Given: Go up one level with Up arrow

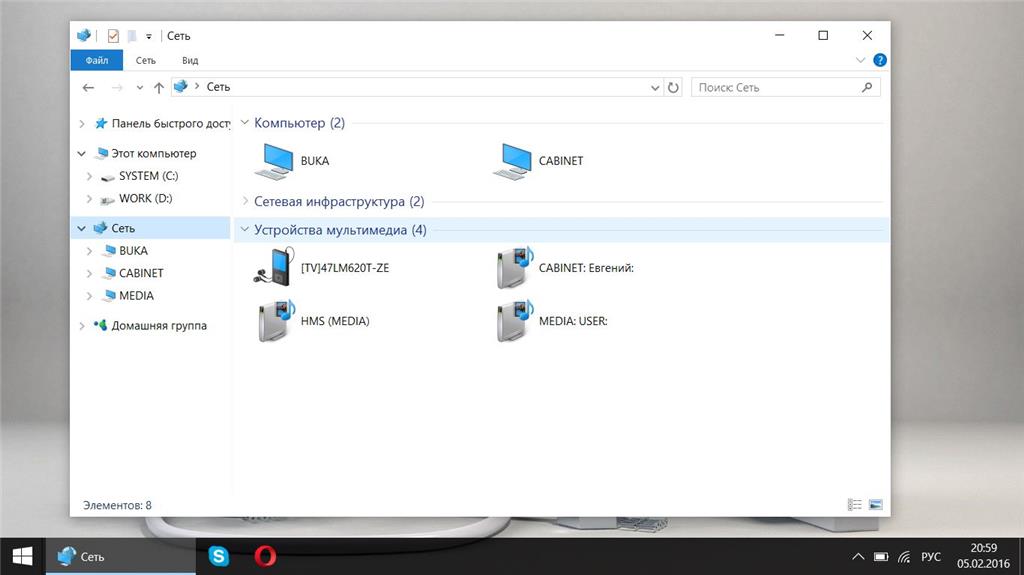Looking at the screenshot, I should (x=159, y=88).
